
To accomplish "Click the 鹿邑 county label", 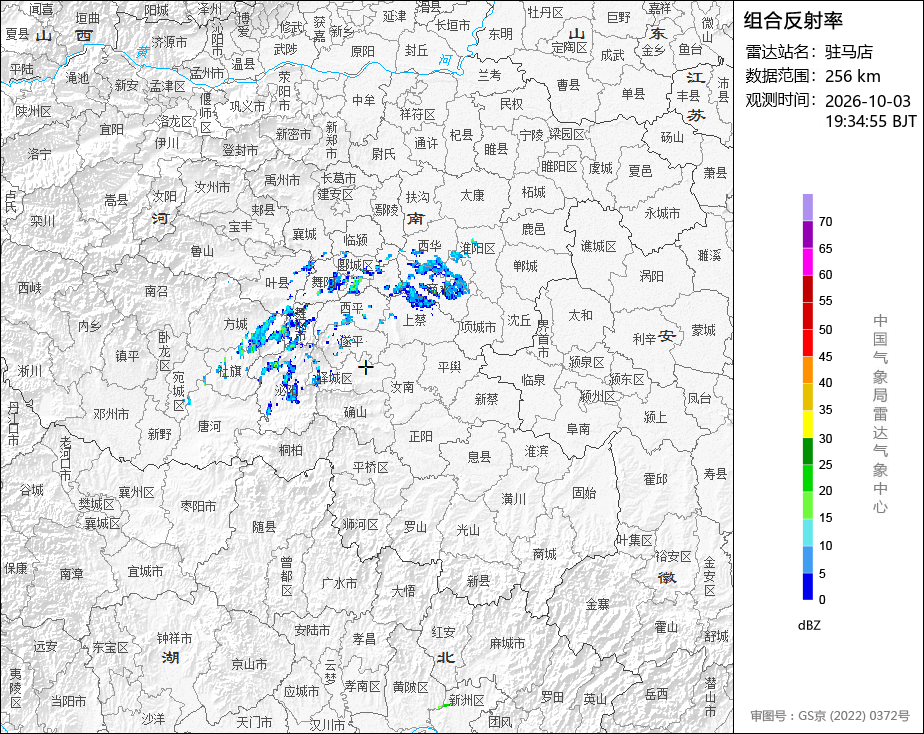I will click(533, 229).
